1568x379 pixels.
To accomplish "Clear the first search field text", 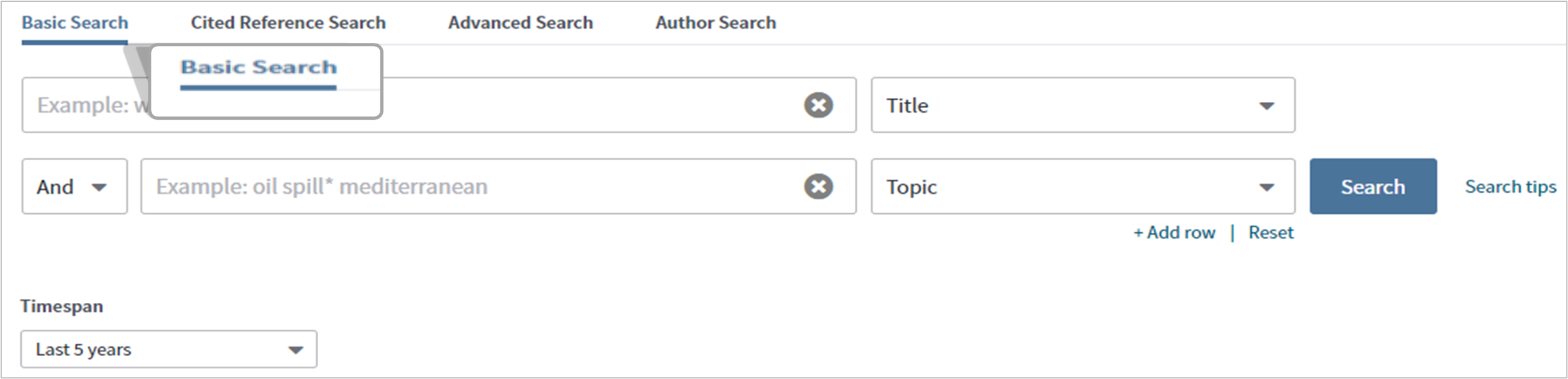I will pos(818,105).
